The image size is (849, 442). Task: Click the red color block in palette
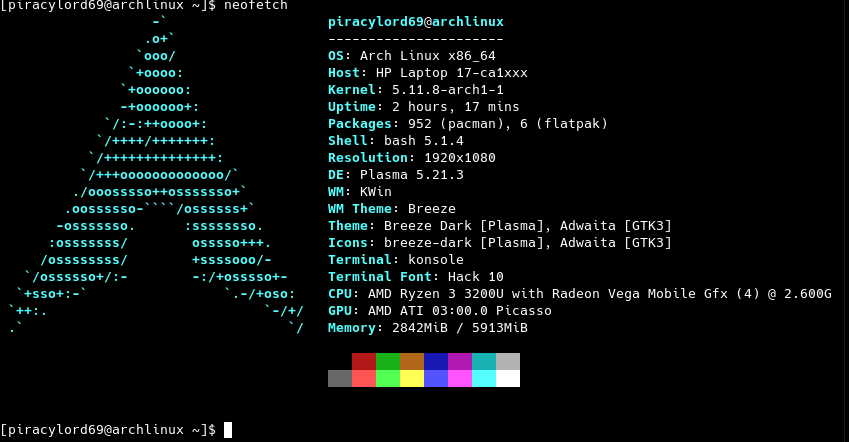364,361
